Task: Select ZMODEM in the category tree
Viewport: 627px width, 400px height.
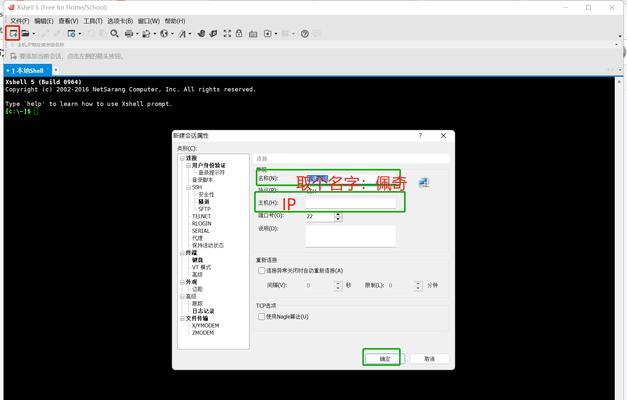Action: (x=203, y=333)
